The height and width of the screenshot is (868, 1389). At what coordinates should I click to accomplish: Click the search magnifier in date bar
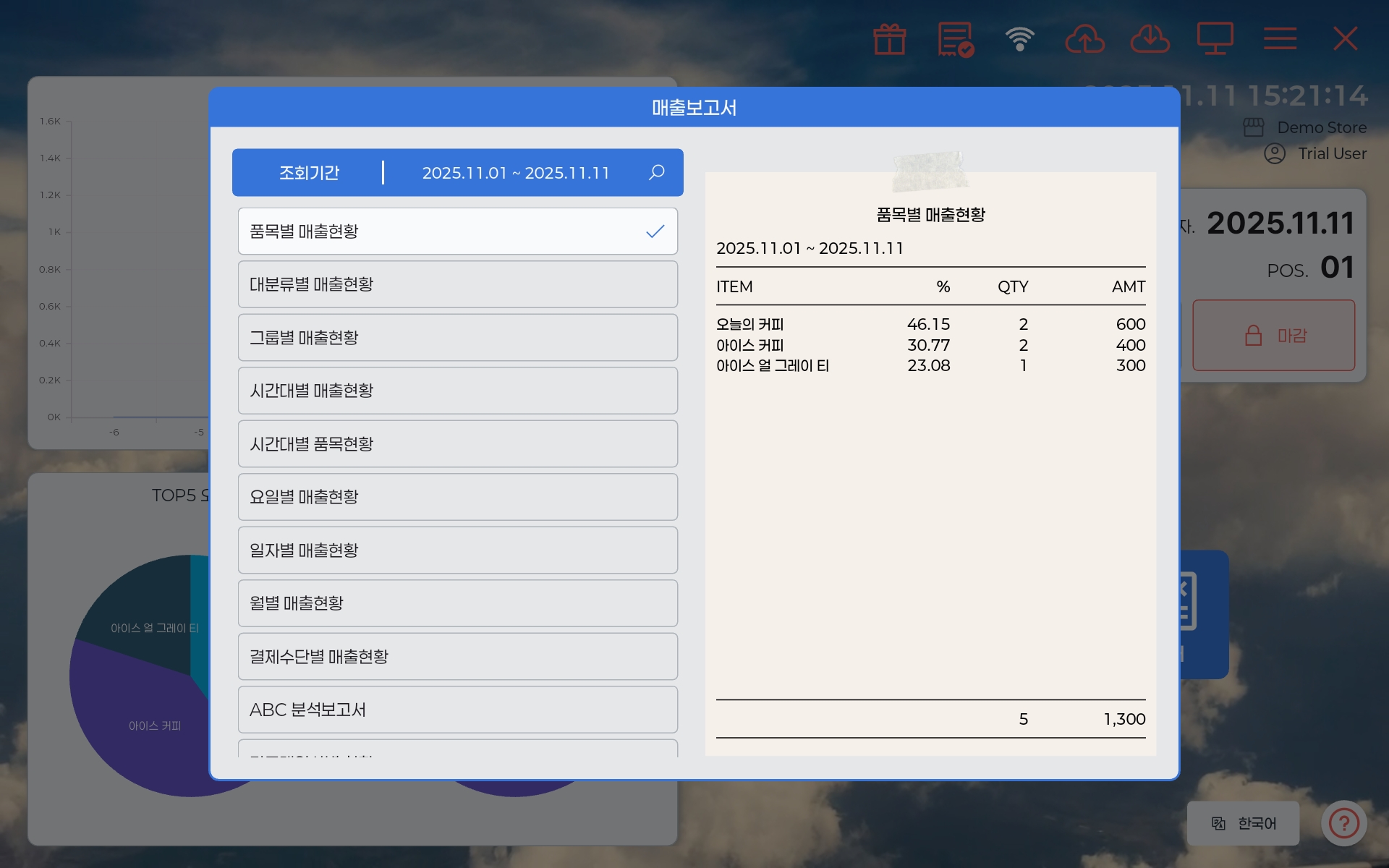pyautogui.click(x=656, y=172)
